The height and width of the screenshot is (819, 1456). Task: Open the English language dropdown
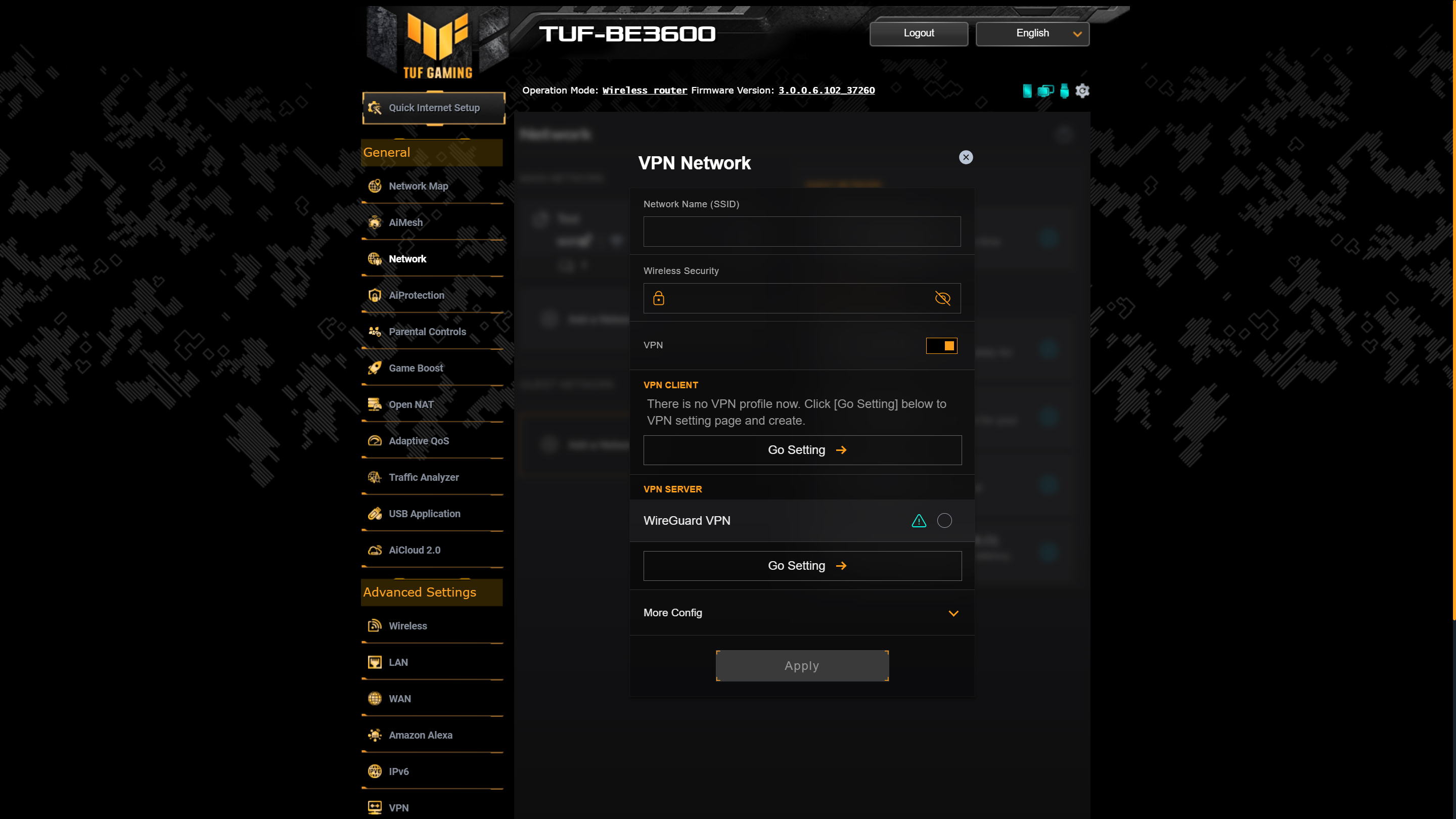pos(1032,33)
